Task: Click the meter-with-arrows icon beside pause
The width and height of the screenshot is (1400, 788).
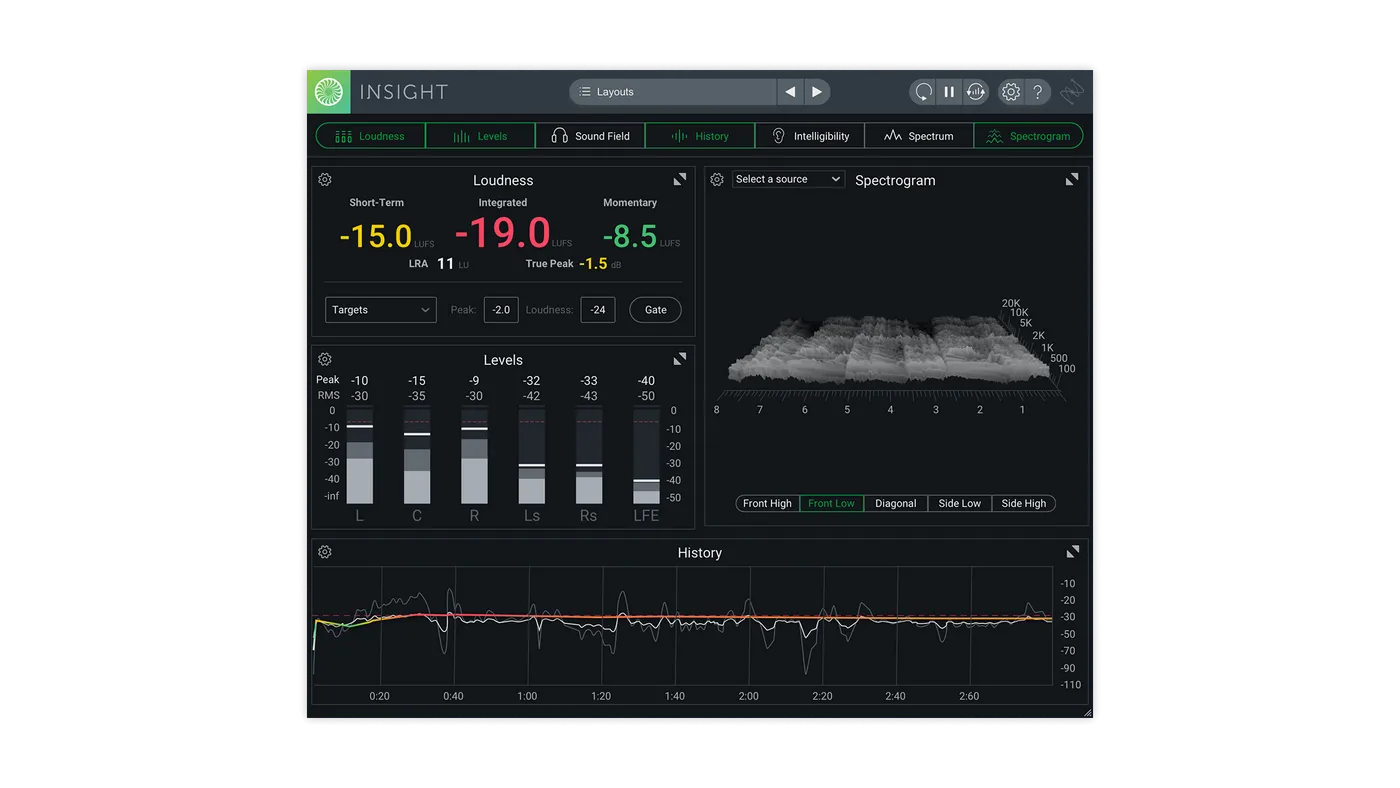Action: 976,92
